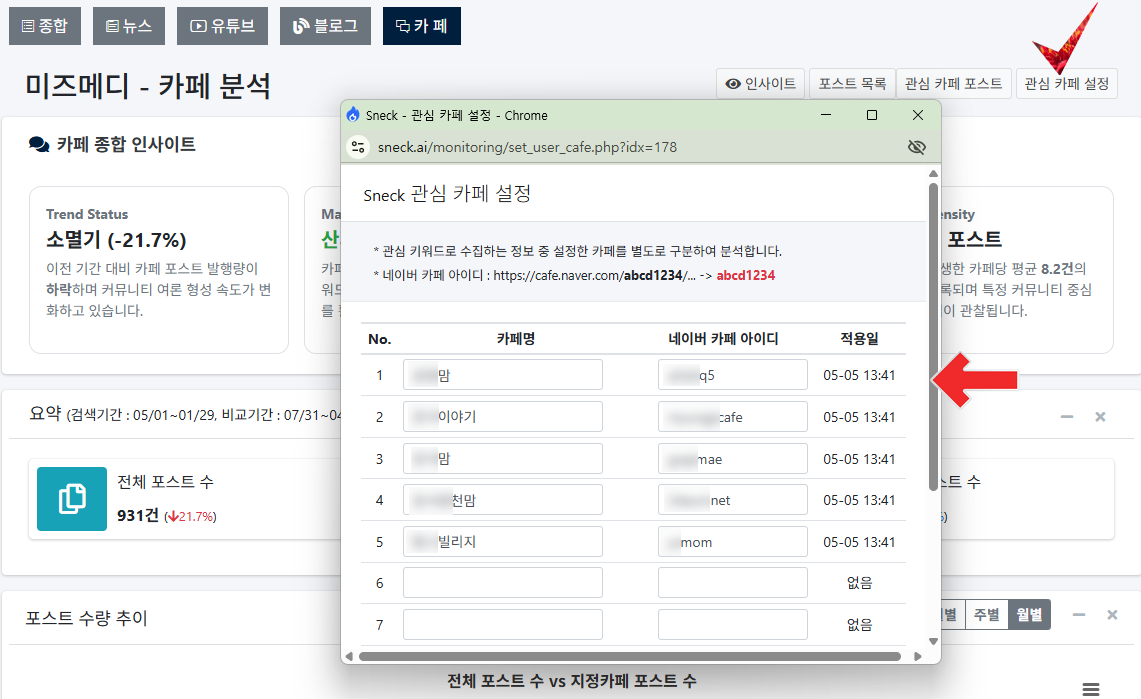This screenshot has height=699, width=1141.
Task: Click the teal 전체 포스트 수 document icon
Action: coord(72,499)
